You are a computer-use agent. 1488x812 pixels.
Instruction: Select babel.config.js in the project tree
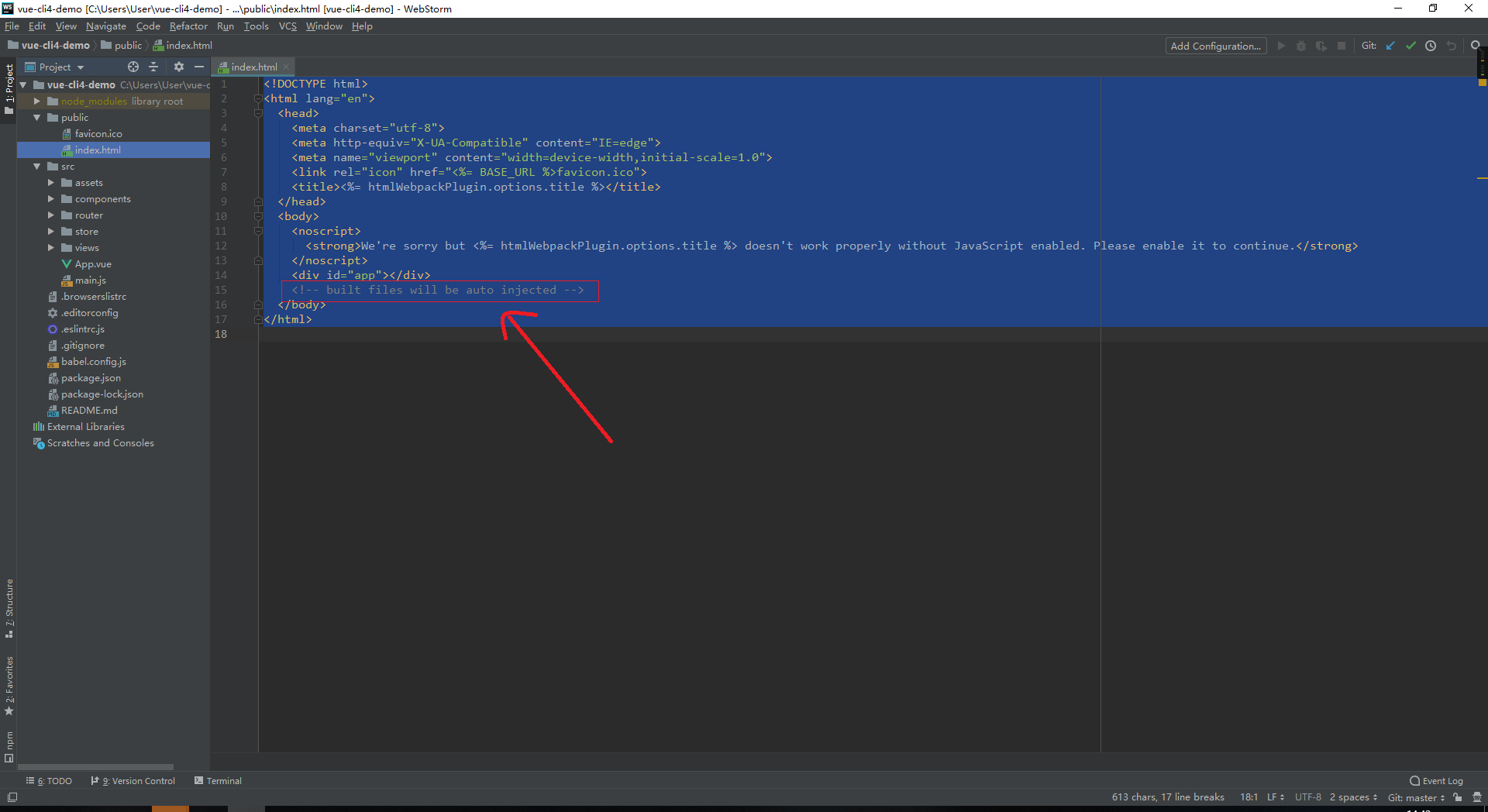[x=93, y=361]
